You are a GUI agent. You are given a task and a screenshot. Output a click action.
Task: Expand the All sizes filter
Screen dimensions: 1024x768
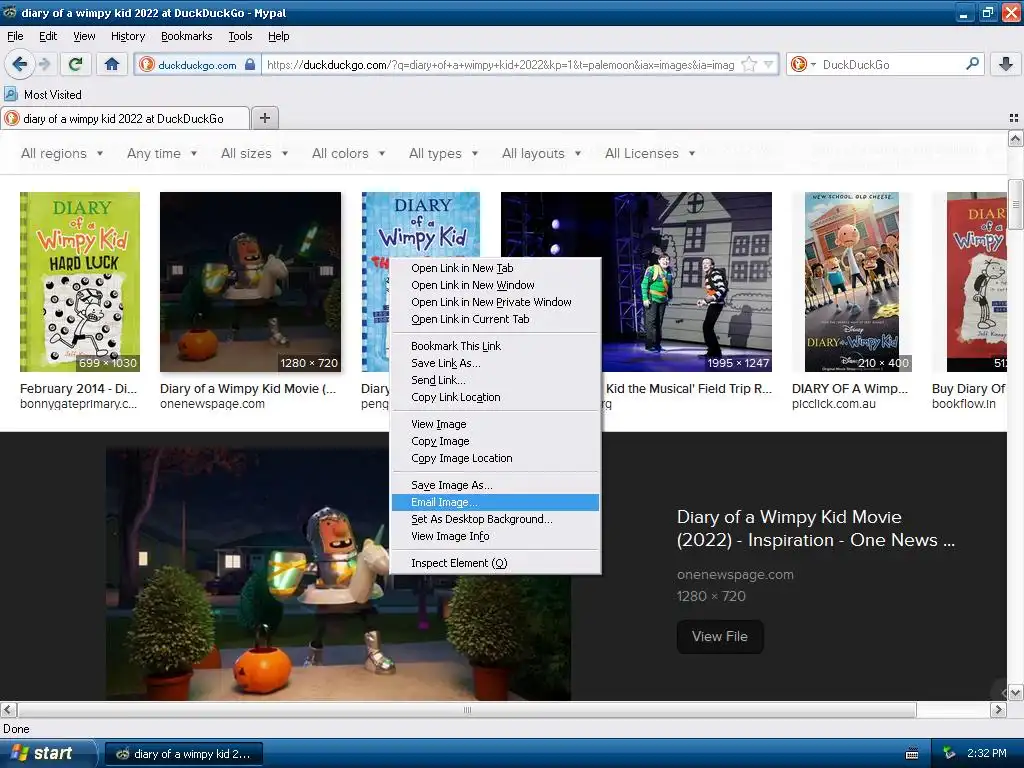(254, 153)
